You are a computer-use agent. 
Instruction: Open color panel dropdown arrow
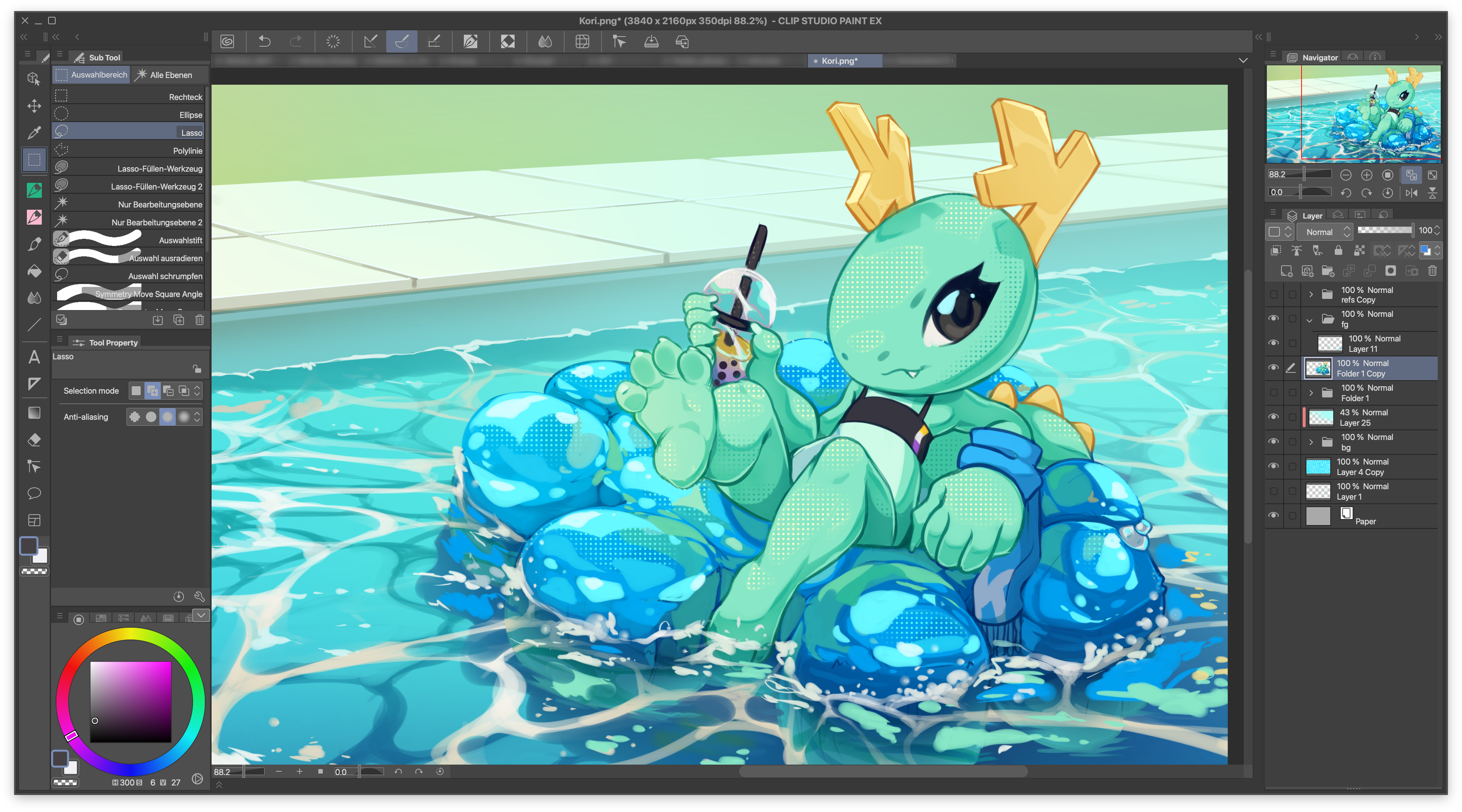[201, 616]
